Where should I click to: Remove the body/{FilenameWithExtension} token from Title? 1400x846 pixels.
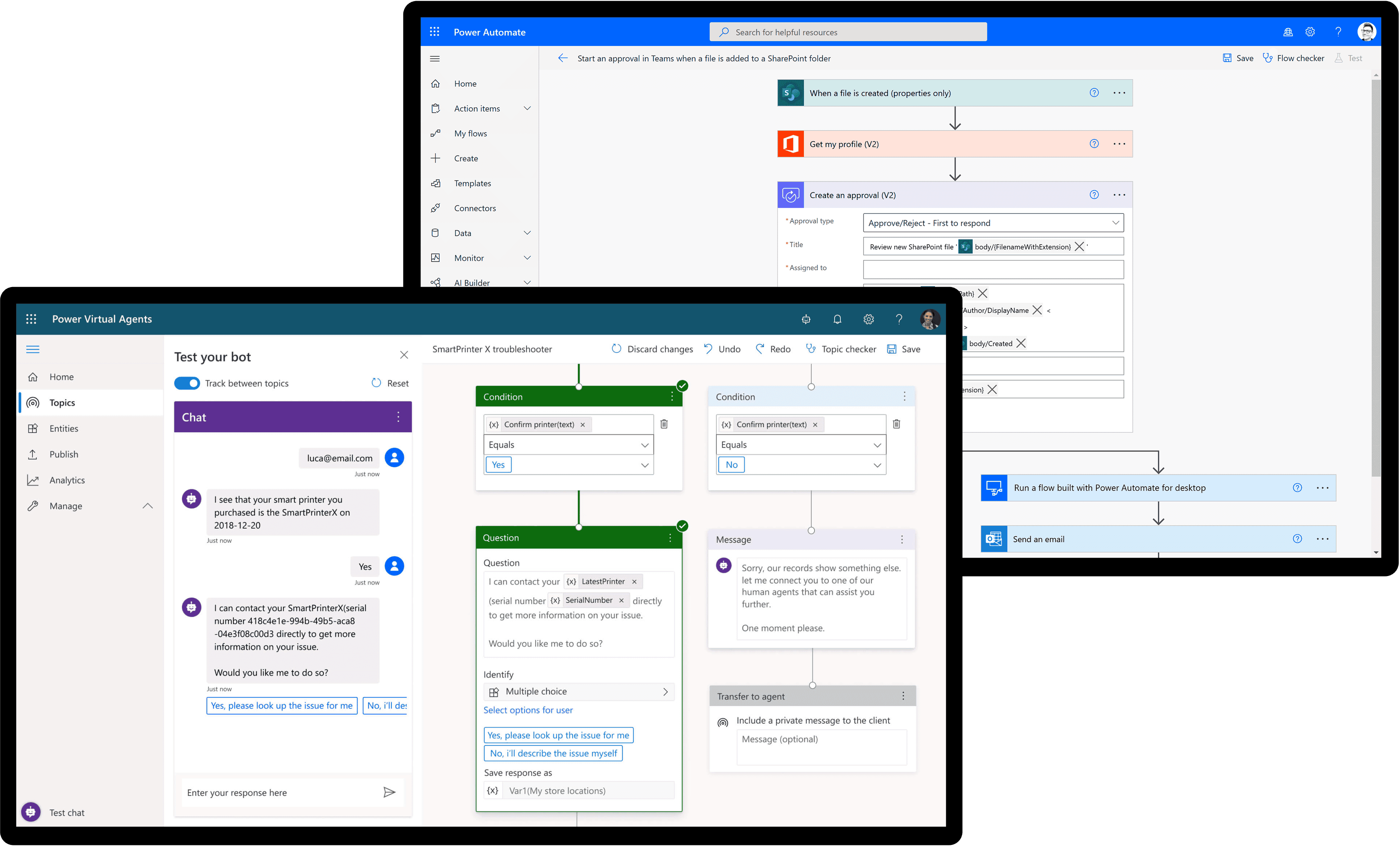pos(1079,247)
